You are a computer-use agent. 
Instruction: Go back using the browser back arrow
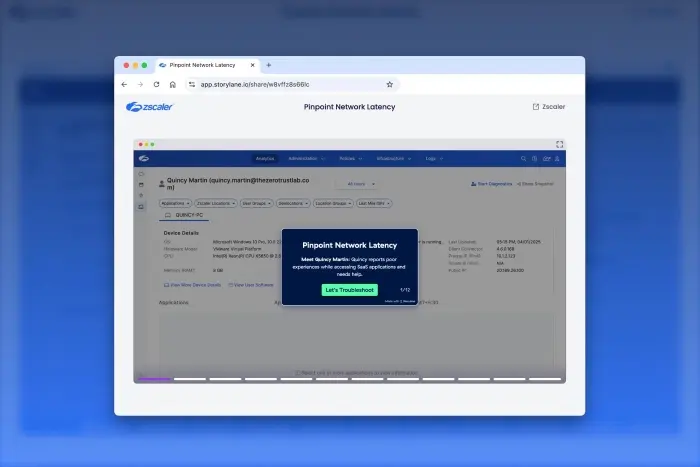click(x=124, y=84)
